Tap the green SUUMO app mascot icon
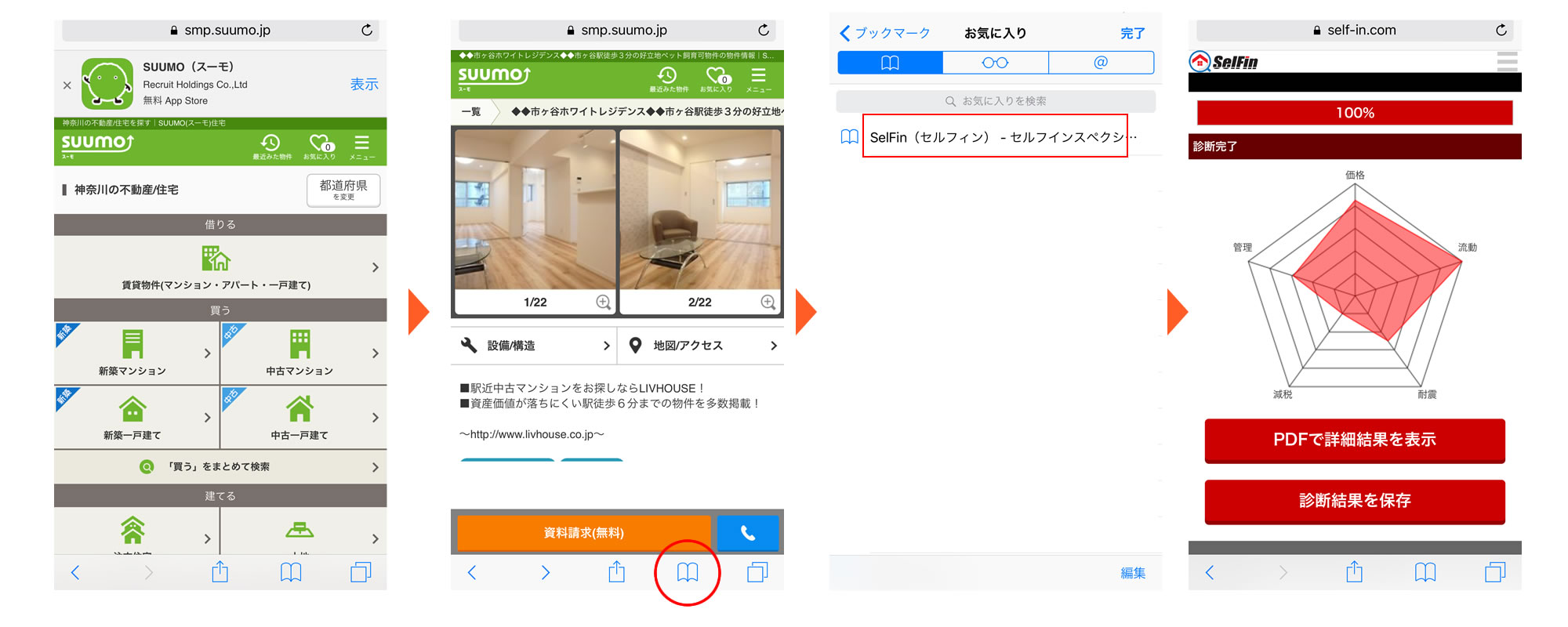 [107, 83]
